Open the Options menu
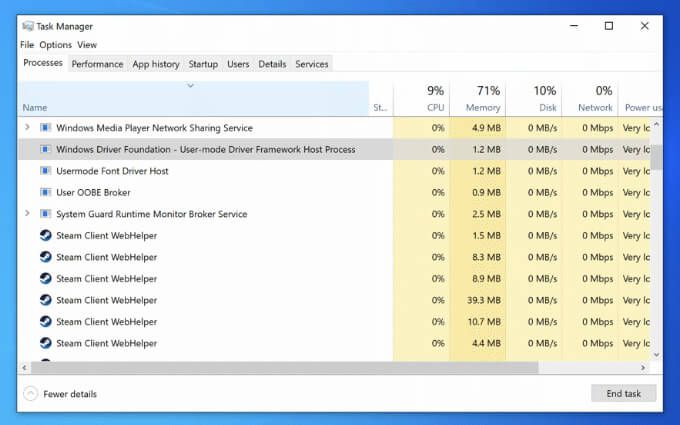Viewport: 680px width, 425px height. point(56,45)
